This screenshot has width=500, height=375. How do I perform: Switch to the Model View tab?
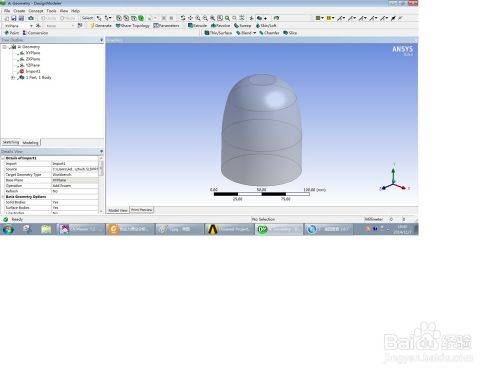(118, 210)
